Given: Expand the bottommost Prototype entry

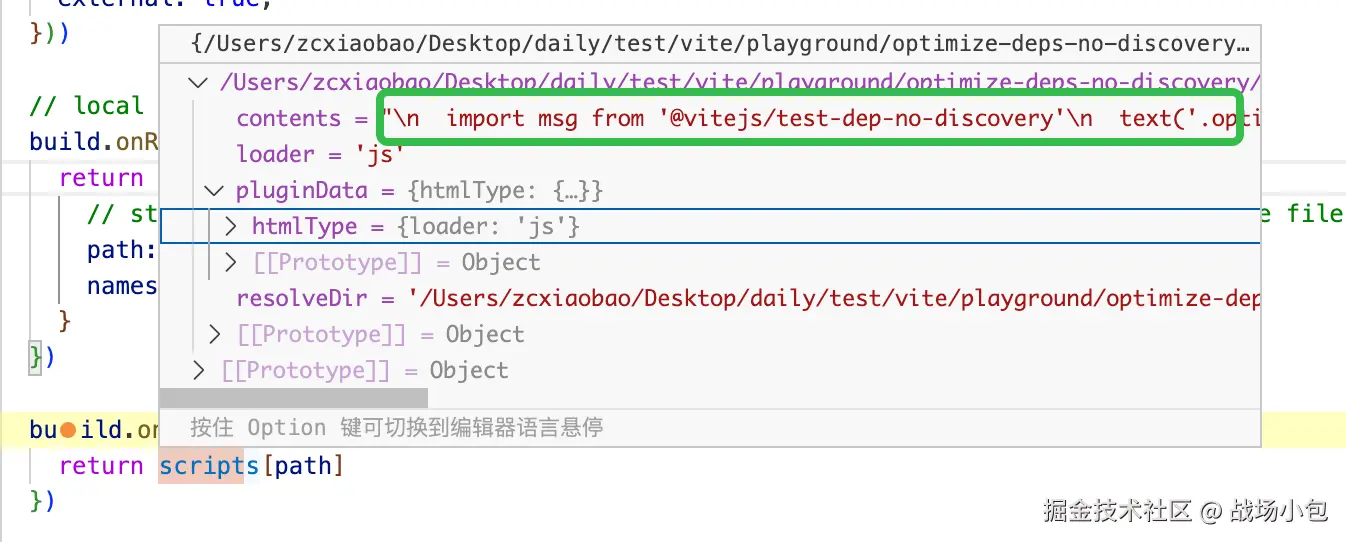Looking at the screenshot, I should coord(200,371).
